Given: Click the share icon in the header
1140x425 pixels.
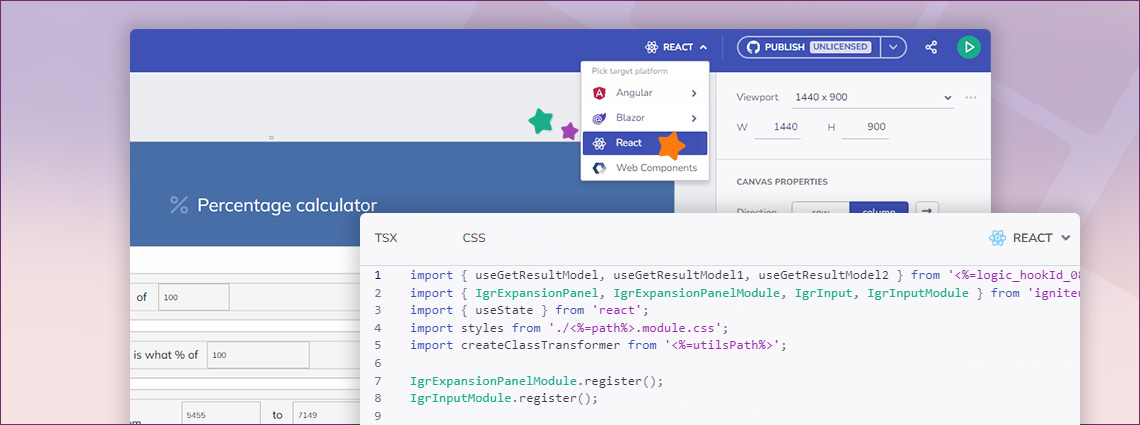Looking at the screenshot, I should 931,47.
